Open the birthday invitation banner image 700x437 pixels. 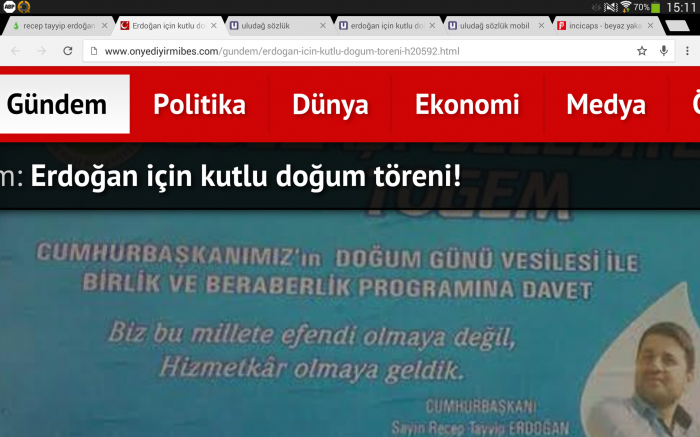coord(350,324)
